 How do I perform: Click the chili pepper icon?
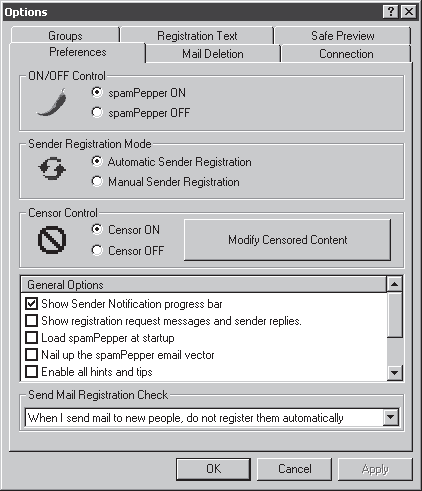point(52,103)
